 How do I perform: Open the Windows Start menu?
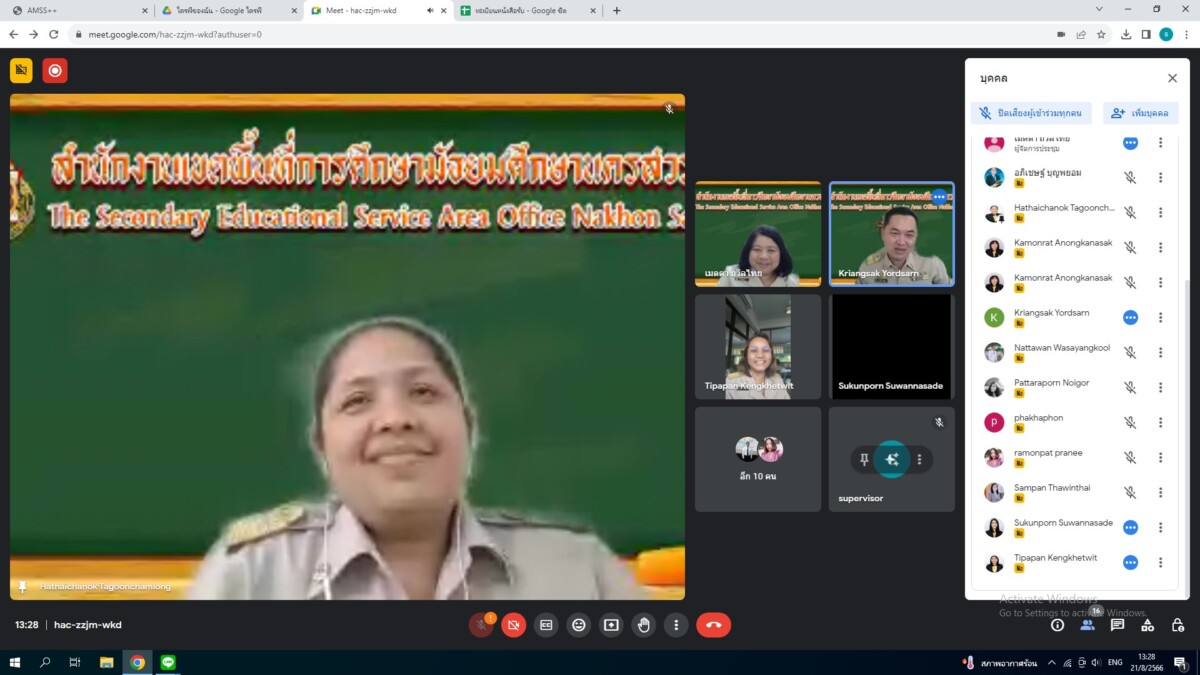click(x=15, y=662)
